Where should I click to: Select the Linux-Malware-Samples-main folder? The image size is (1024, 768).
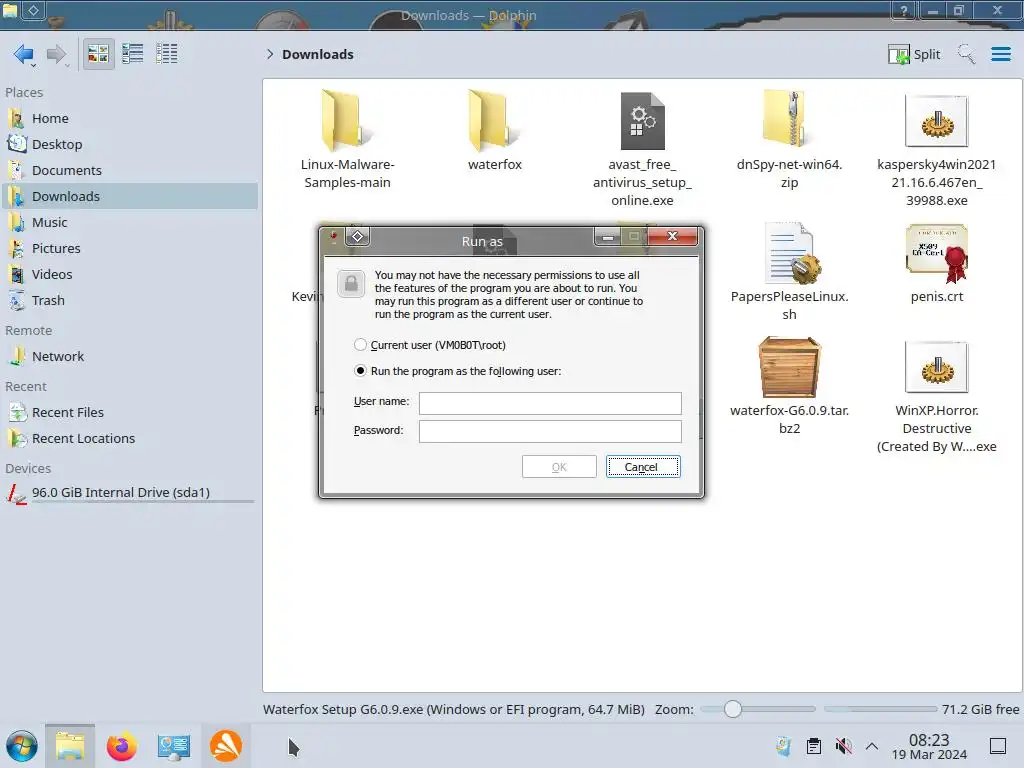pos(347,140)
